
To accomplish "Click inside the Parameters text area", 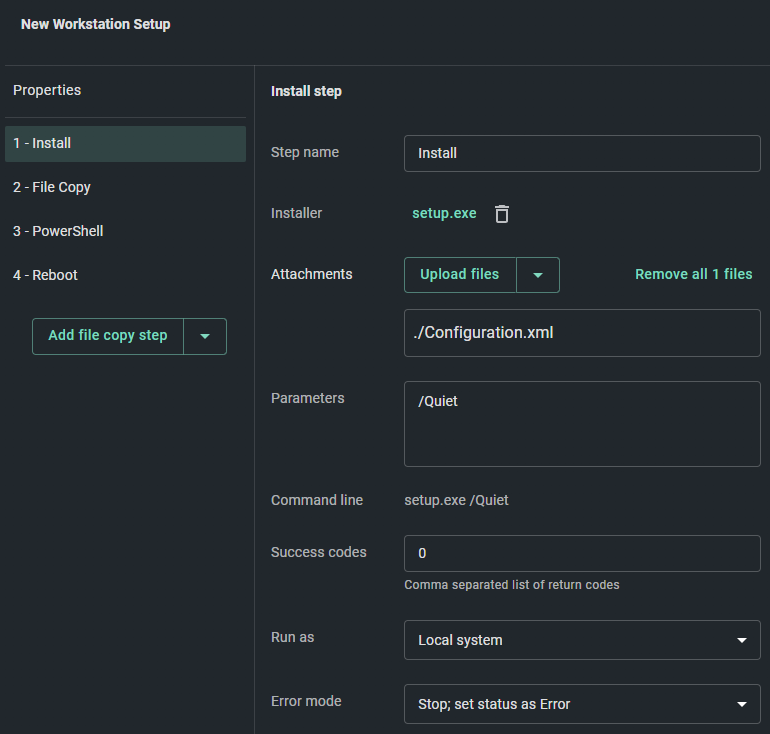I will pyautogui.click(x=582, y=423).
